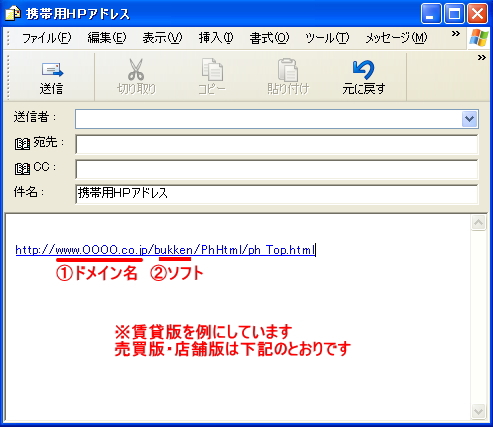
Task: Open the ファイル(F) menu
Action: click(x=47, y=38)
